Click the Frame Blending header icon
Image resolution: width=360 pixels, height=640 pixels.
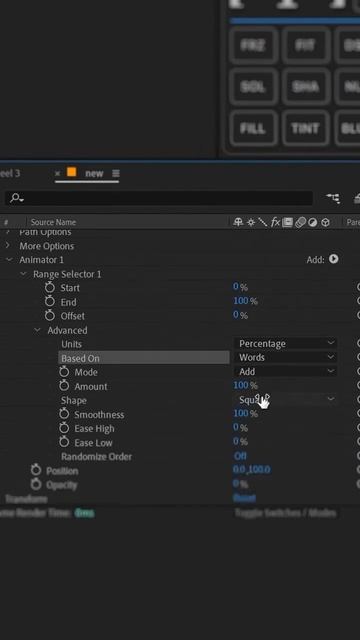tap(287, 222)
